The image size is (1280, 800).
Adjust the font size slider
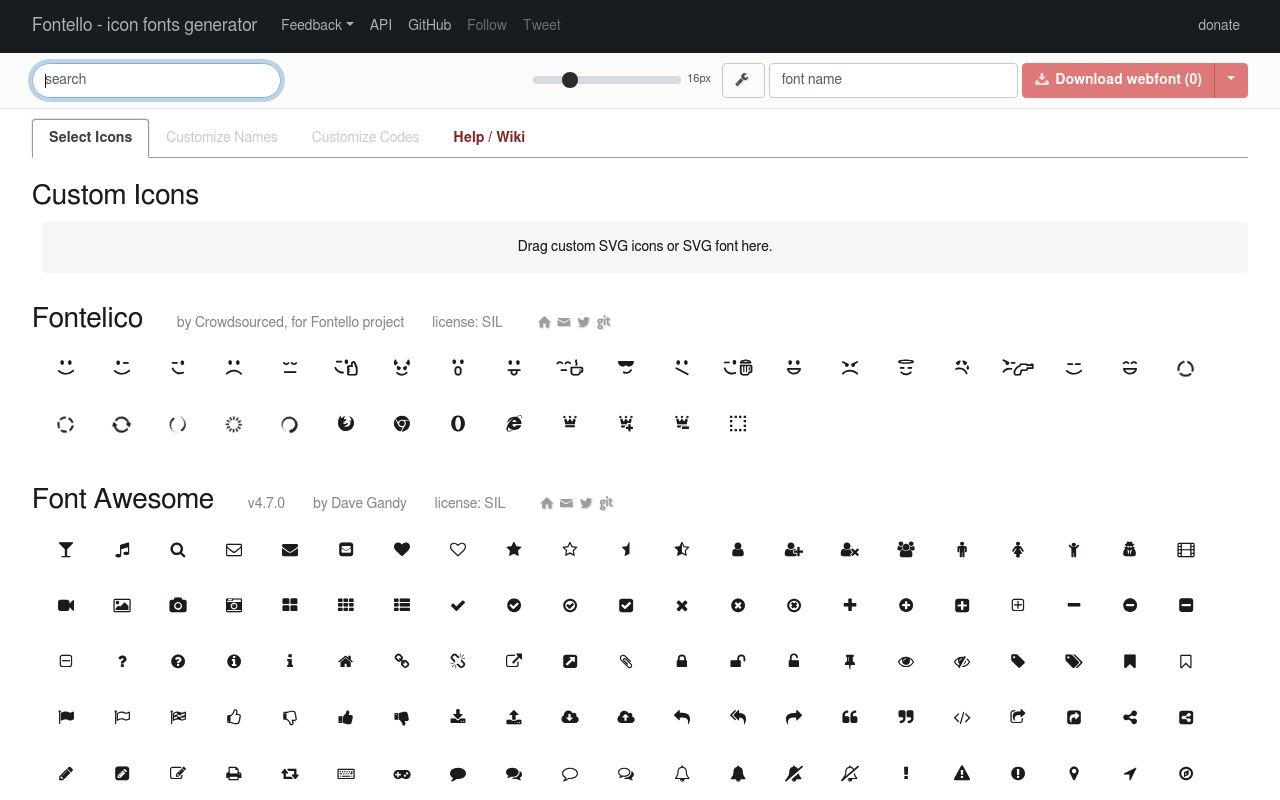click(x=570, y=80)
